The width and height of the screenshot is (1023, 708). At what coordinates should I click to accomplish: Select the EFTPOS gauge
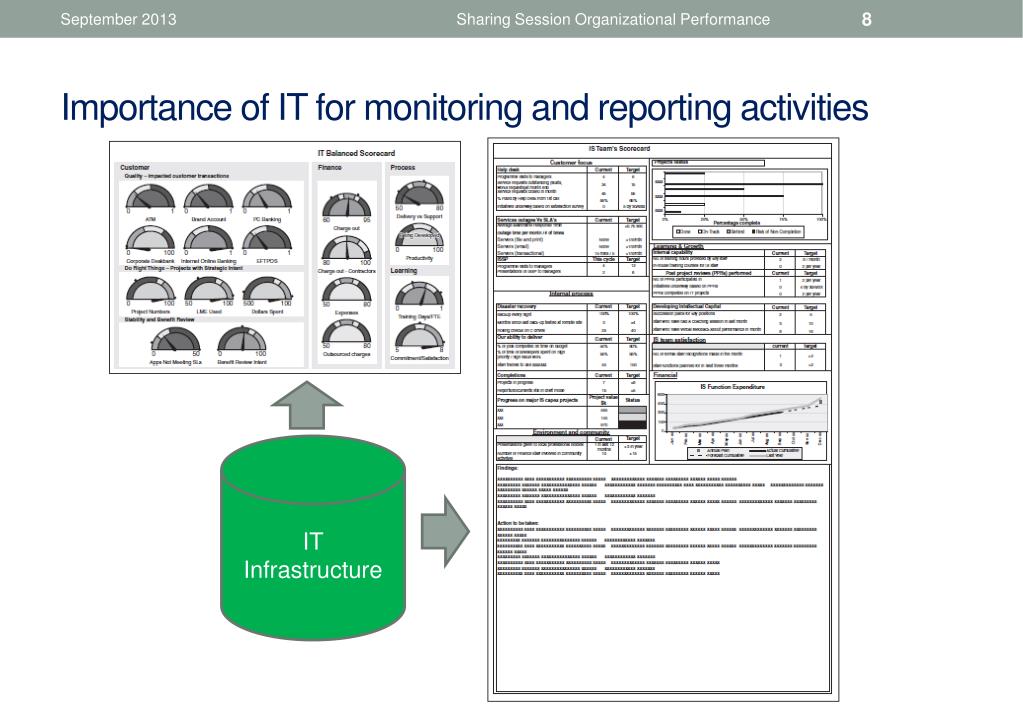(x=266, y=240)
